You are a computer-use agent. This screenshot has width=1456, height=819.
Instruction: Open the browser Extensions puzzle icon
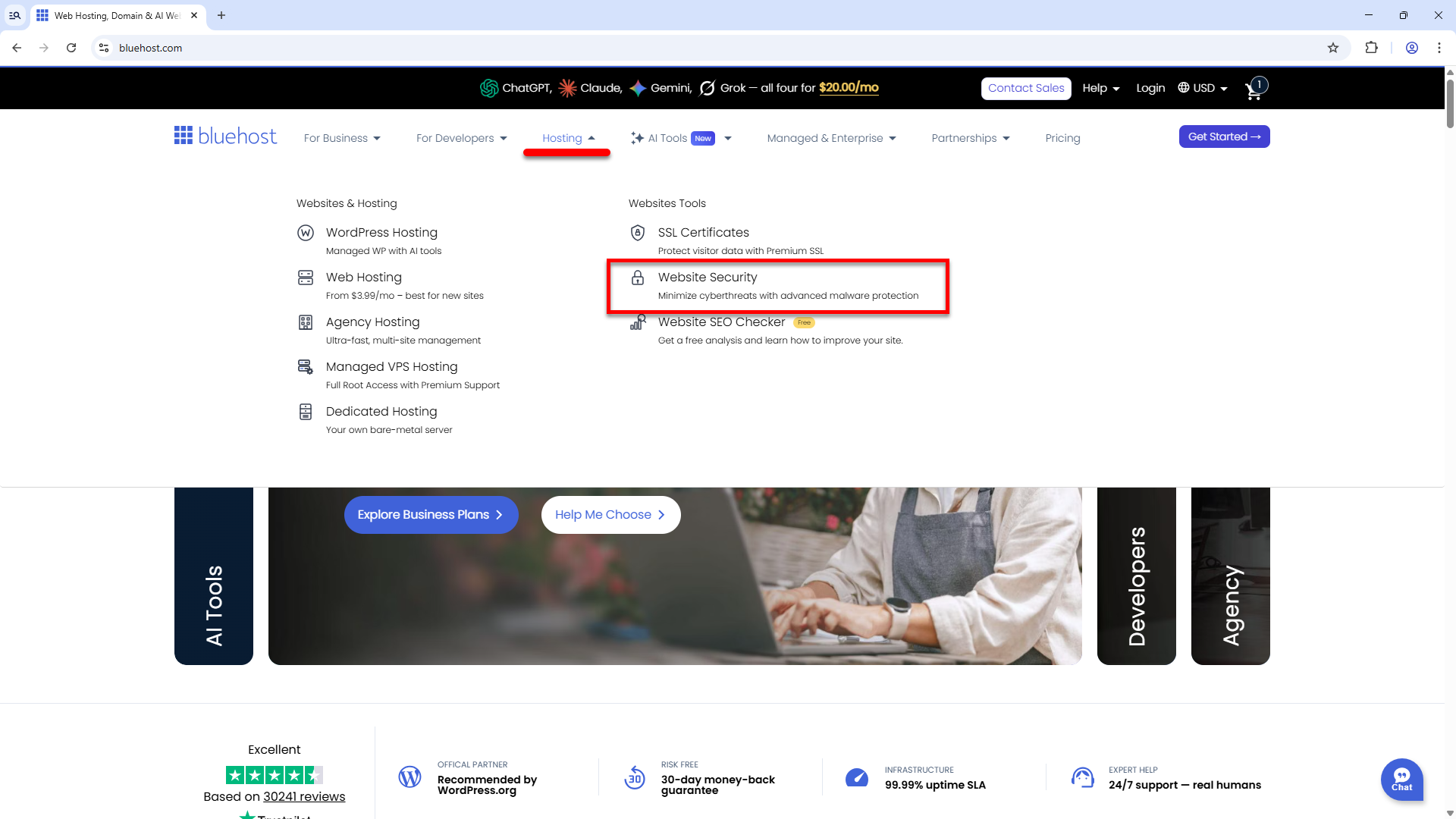coord(1371,48)
